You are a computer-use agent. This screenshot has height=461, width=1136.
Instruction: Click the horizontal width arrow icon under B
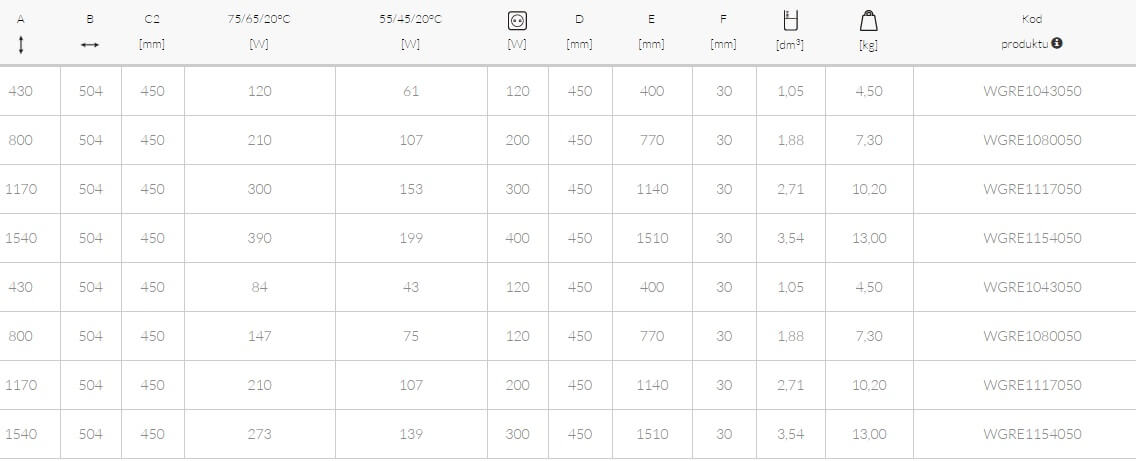(90, 45)
